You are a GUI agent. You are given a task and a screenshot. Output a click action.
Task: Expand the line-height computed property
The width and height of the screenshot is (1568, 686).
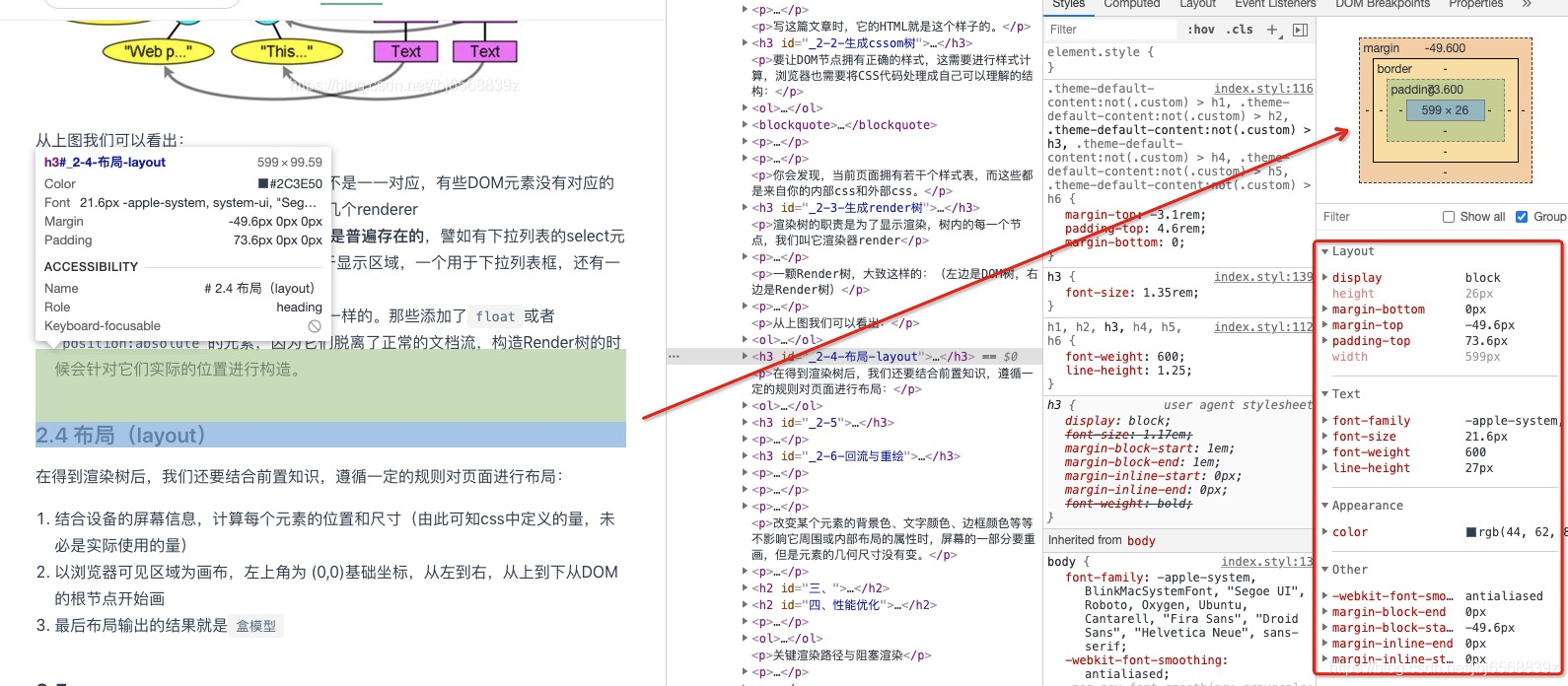(x=1324, y=468)
